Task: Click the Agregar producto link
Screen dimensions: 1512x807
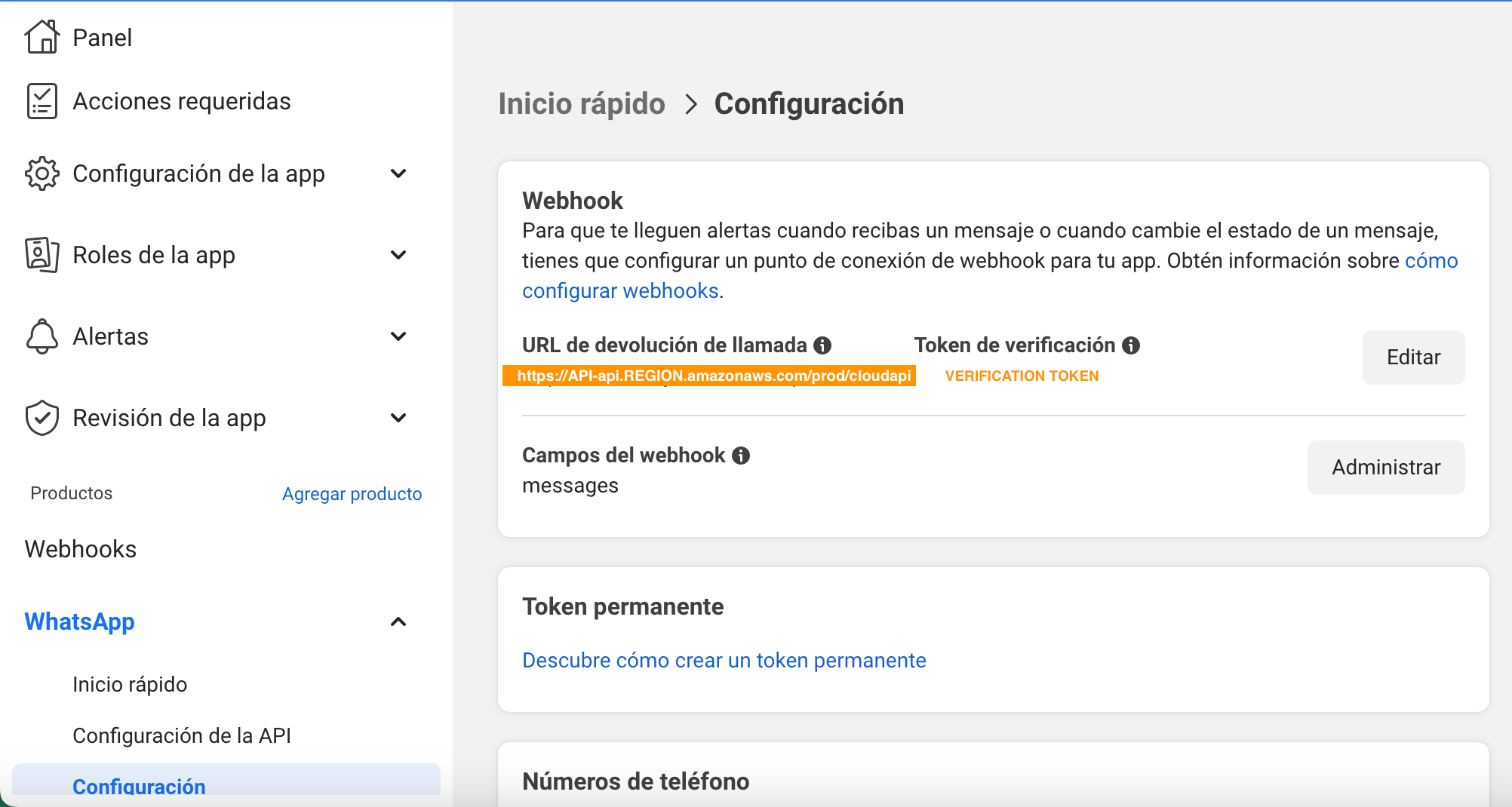Action: pyautogui.click(x=352, y=493)
